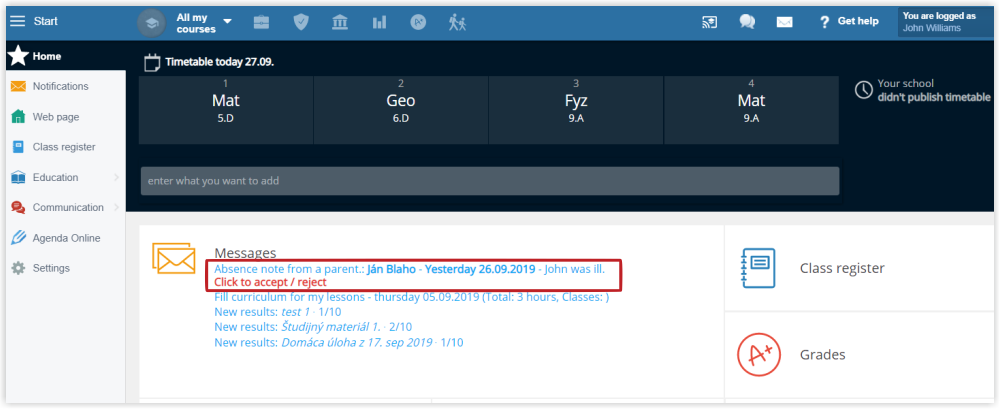1000x409 pixels.
Task: Select Agenda Online in the sidebar
Action: point(66,238)
